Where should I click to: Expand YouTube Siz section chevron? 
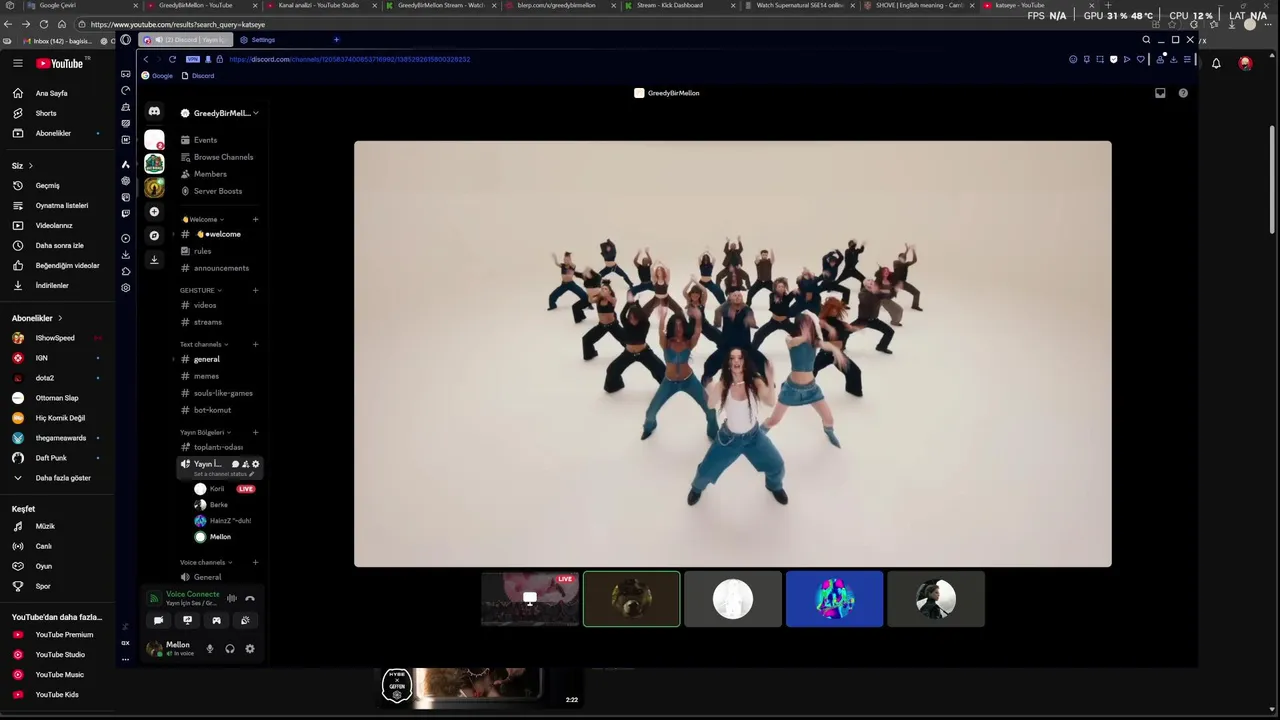click(30, 165)
